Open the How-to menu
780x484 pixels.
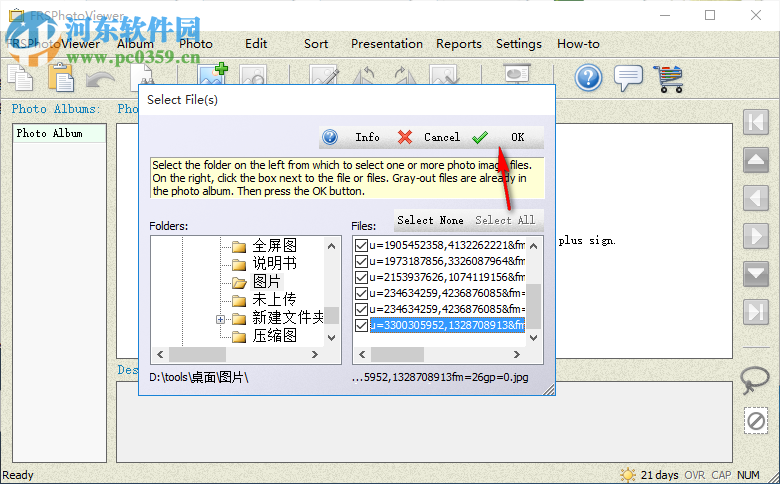pos(578,44)
